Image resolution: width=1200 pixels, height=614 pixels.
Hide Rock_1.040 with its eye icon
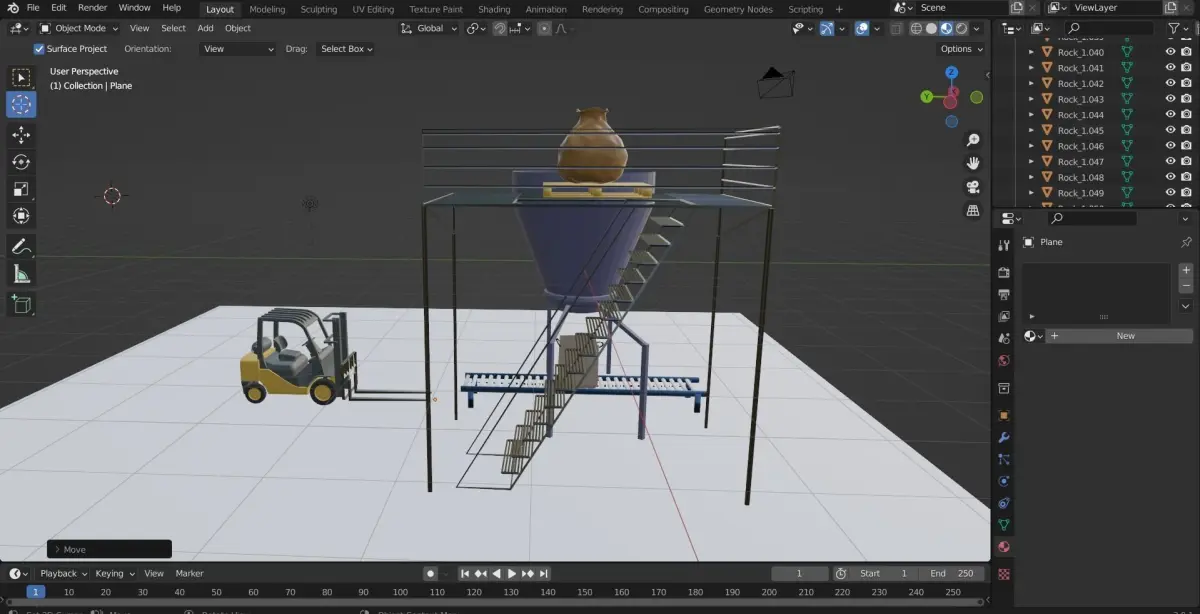[1170, 52]
